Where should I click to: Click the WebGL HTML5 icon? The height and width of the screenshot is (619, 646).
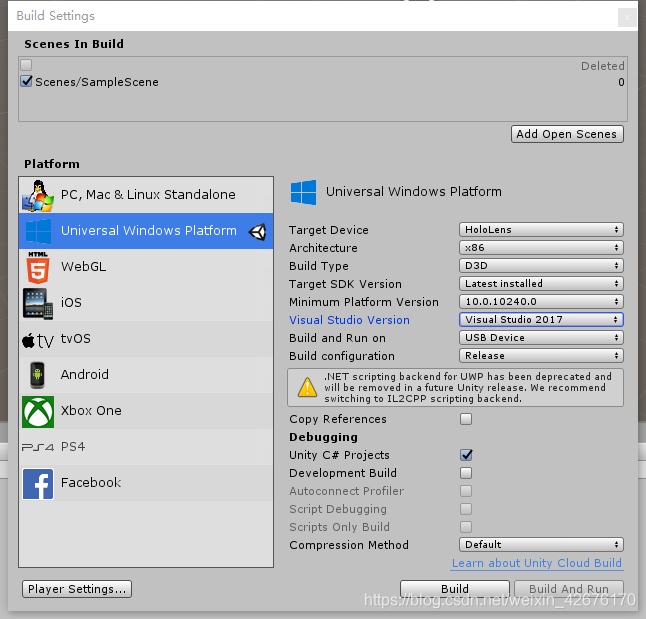coord(38,267)
